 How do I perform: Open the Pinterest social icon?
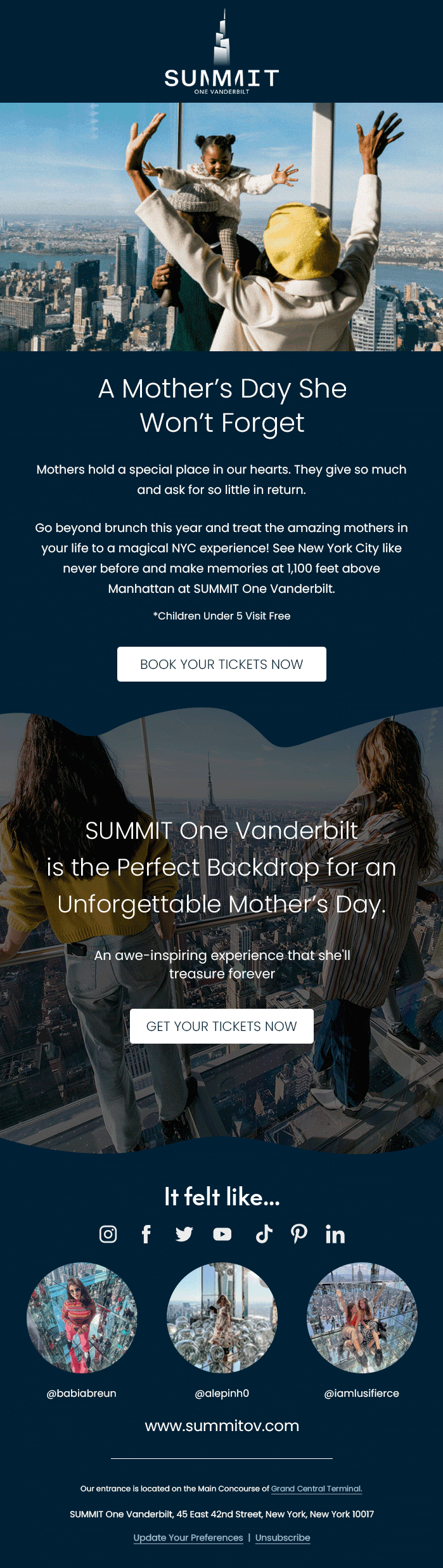[x=299, y=1234]
